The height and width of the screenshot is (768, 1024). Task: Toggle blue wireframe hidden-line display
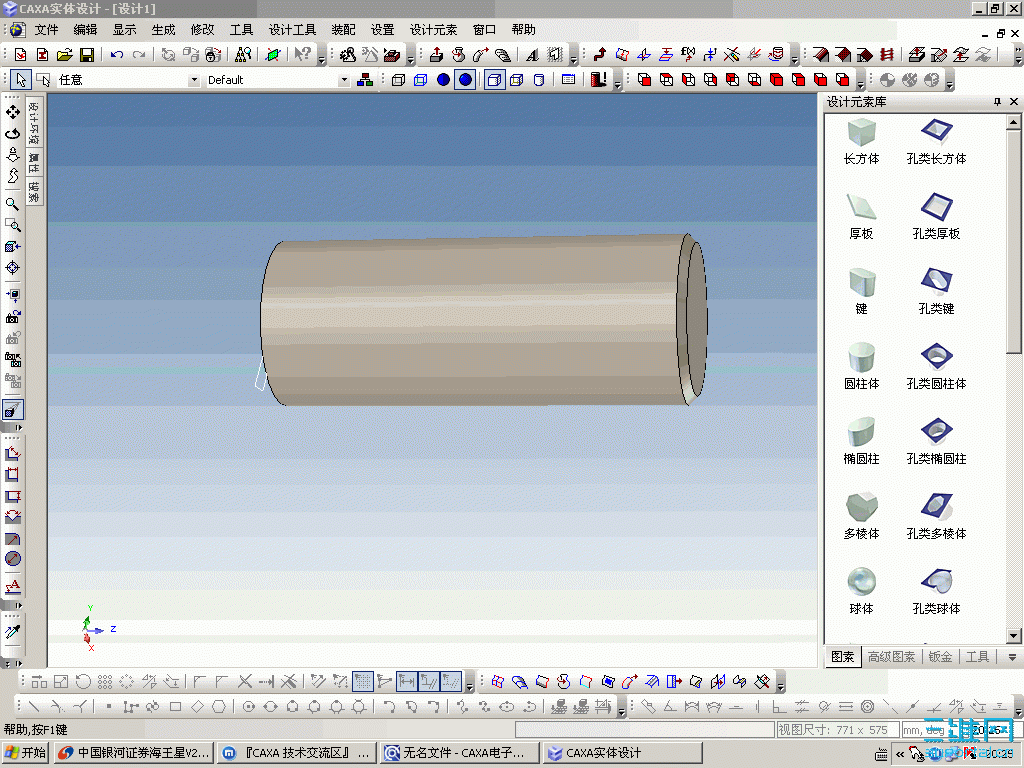click(x=421, y=80)
